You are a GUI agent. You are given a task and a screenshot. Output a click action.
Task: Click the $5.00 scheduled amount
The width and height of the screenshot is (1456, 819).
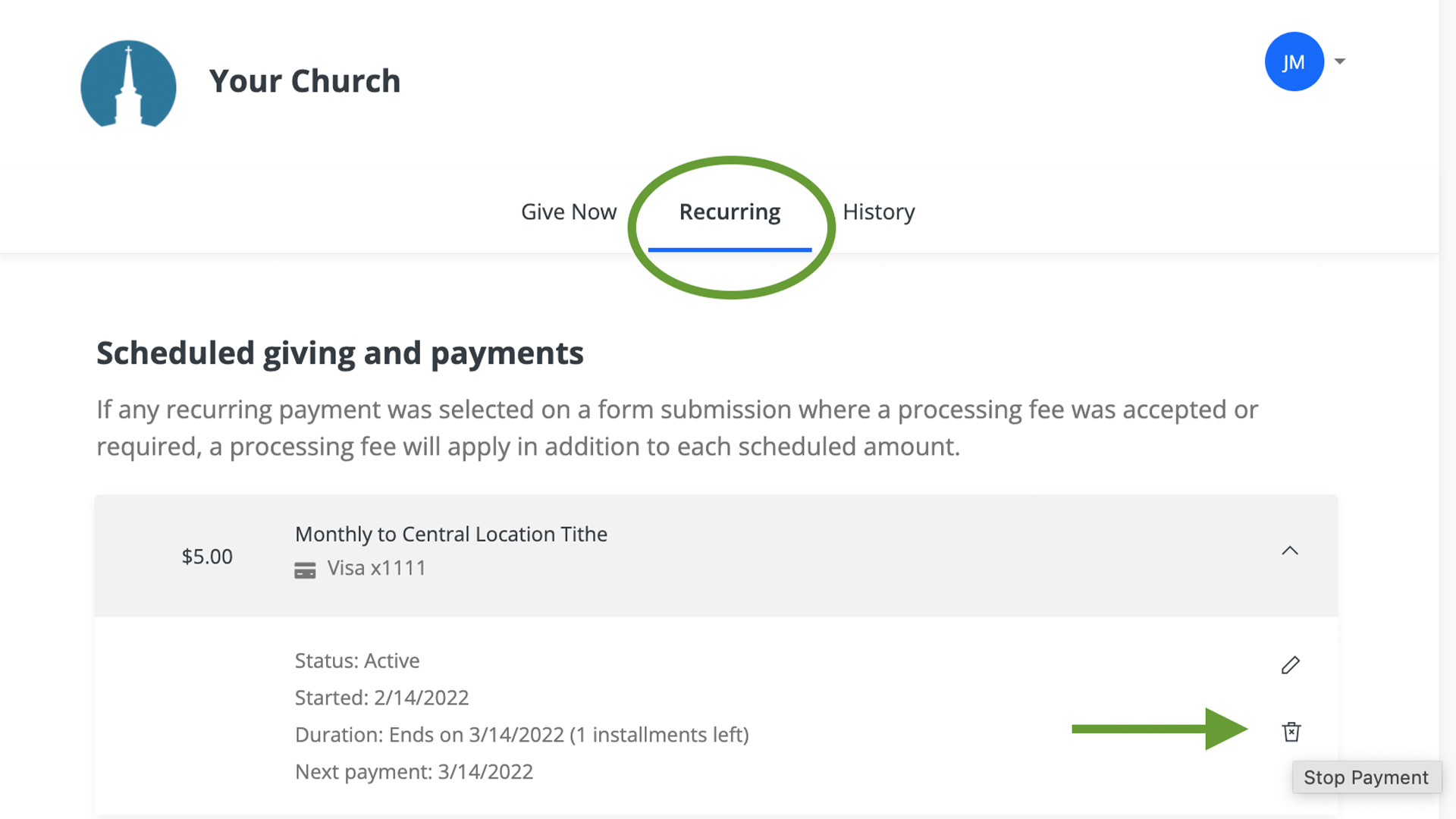pos(207,557)
